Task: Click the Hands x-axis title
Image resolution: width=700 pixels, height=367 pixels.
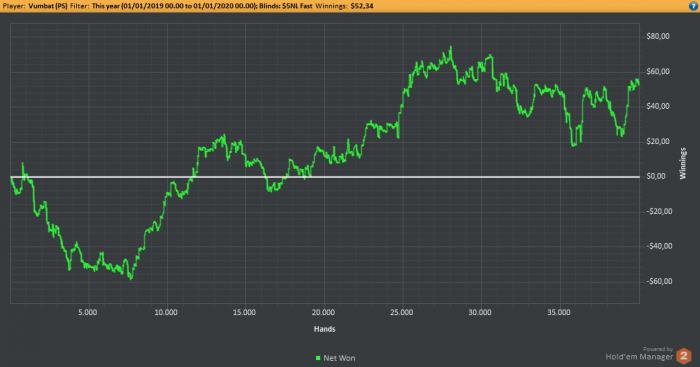Action: (325, 329)
